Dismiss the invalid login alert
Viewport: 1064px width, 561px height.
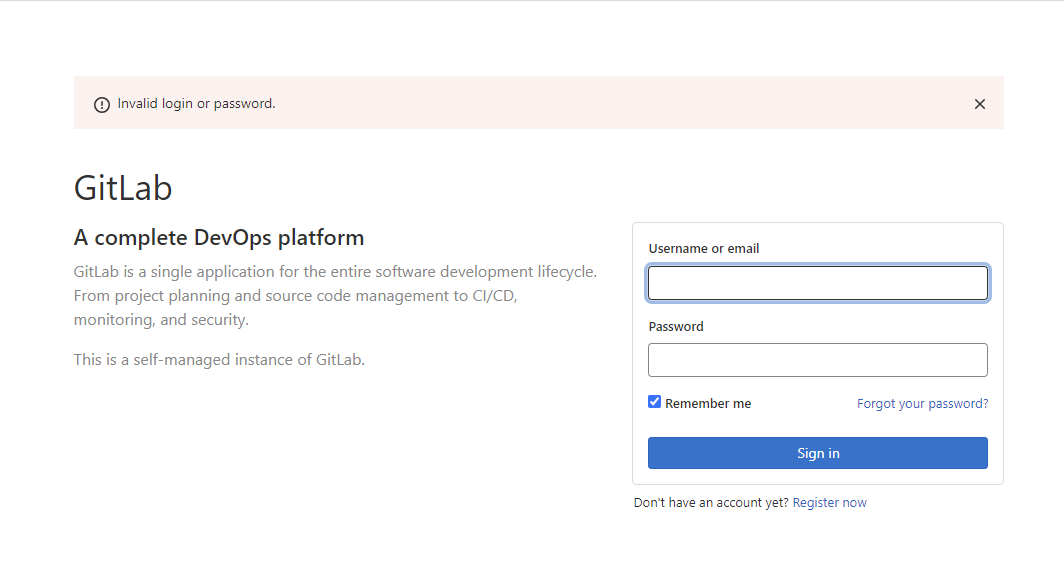[979, 104]
